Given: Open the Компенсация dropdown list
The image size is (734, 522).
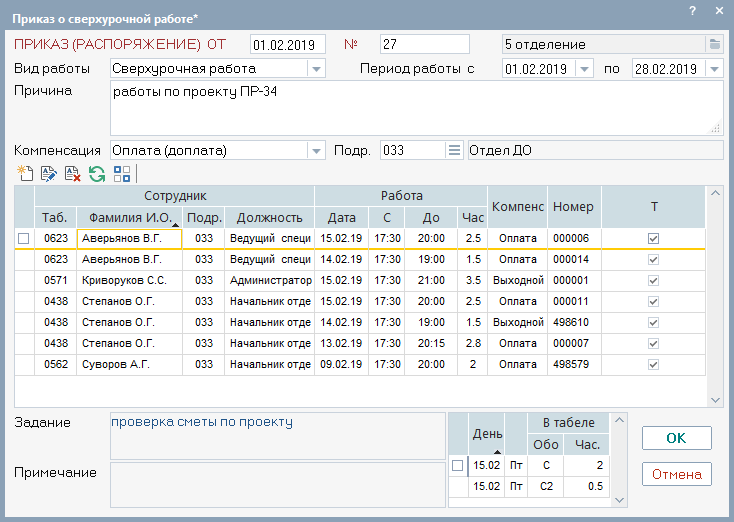Looking at the screenshot, I should click(x=316, y=150).
